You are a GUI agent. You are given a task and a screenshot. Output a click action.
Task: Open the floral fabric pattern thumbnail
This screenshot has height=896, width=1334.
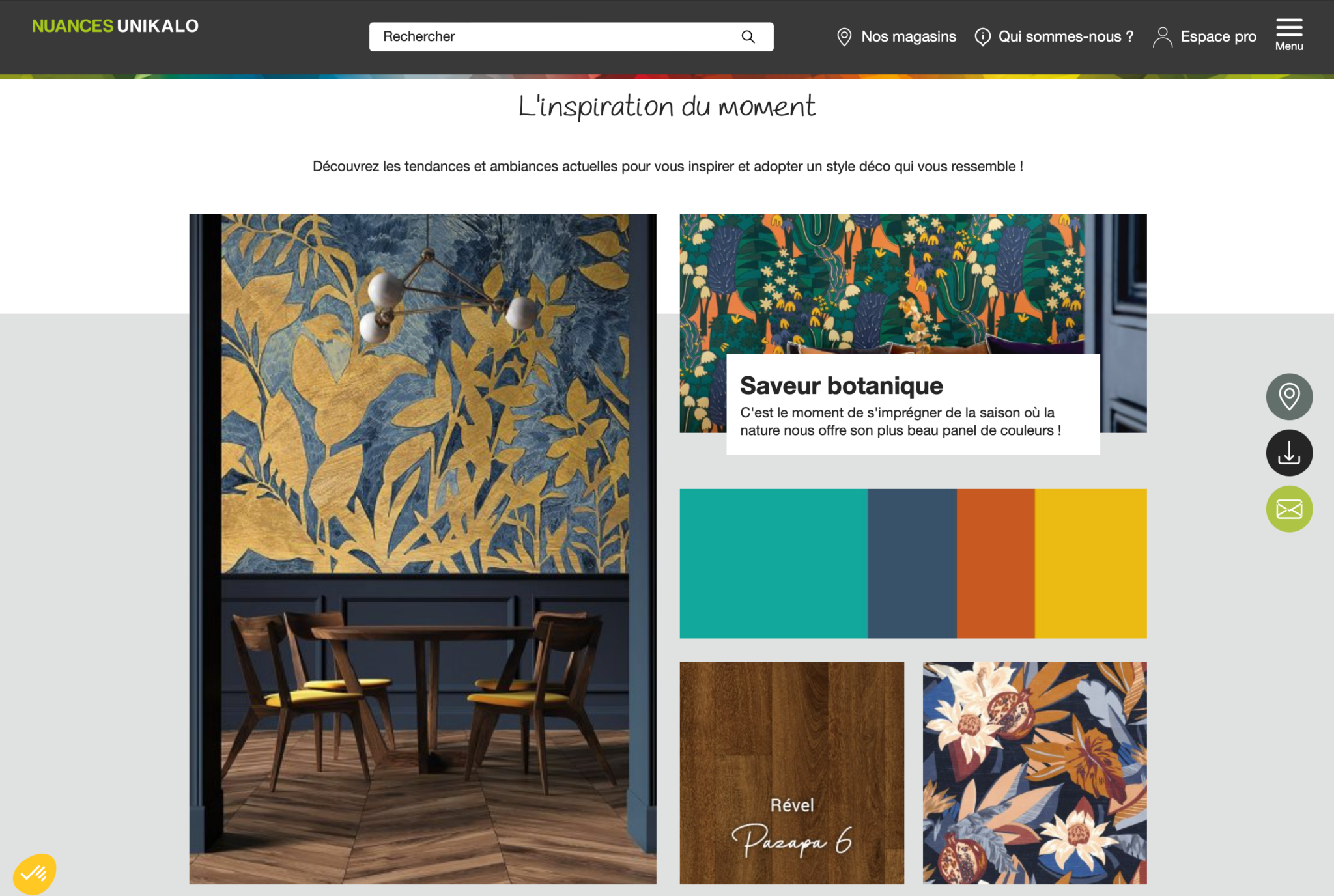click(1034, 773)
